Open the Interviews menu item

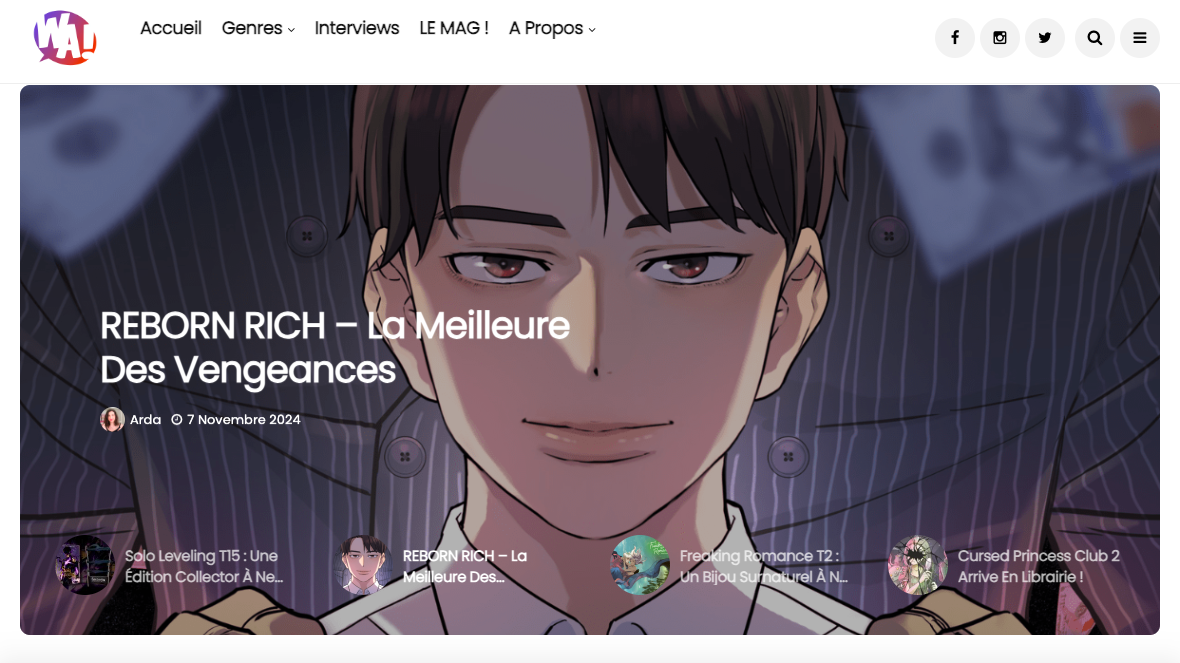[x=357, y=29]
